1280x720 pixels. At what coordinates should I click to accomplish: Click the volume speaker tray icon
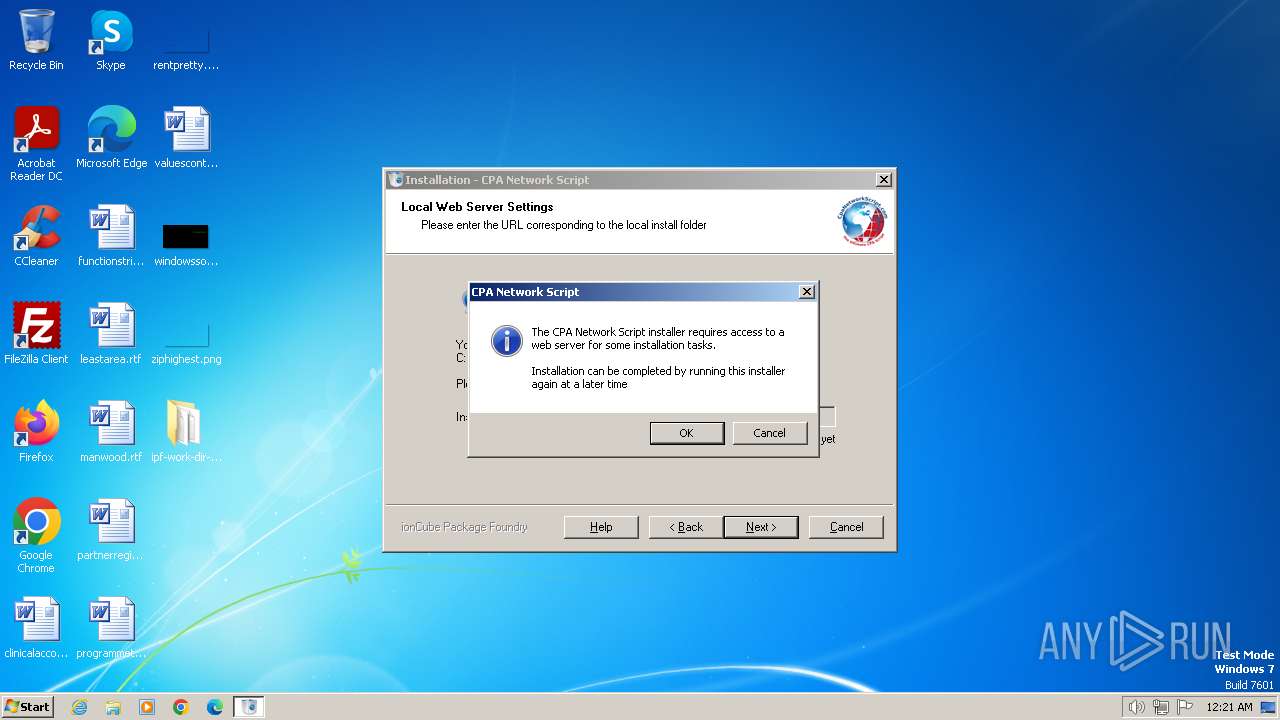pyautogui.click(x=1136, y=707)
